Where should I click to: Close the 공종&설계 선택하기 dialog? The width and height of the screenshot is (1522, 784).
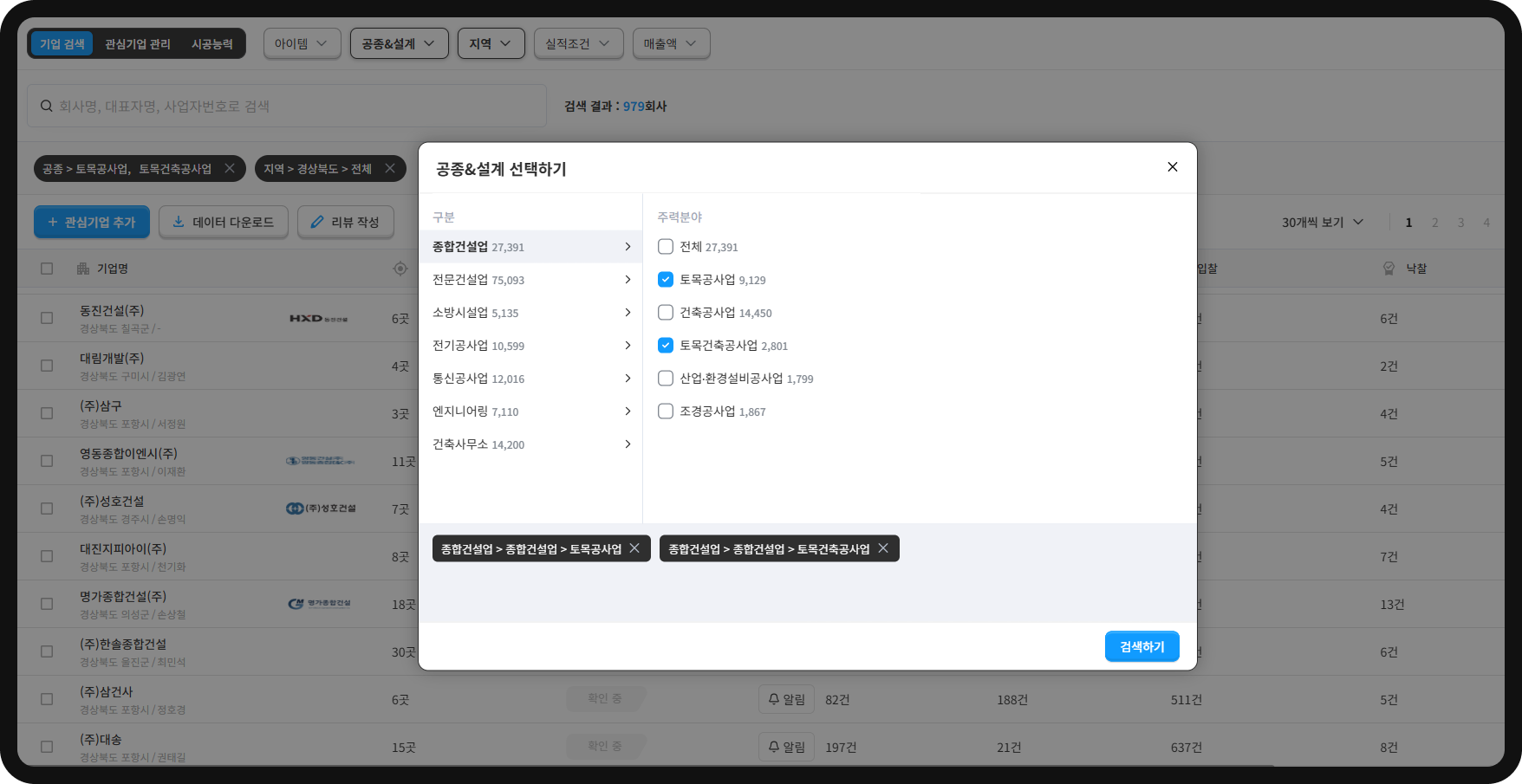tap(1172, 167)
